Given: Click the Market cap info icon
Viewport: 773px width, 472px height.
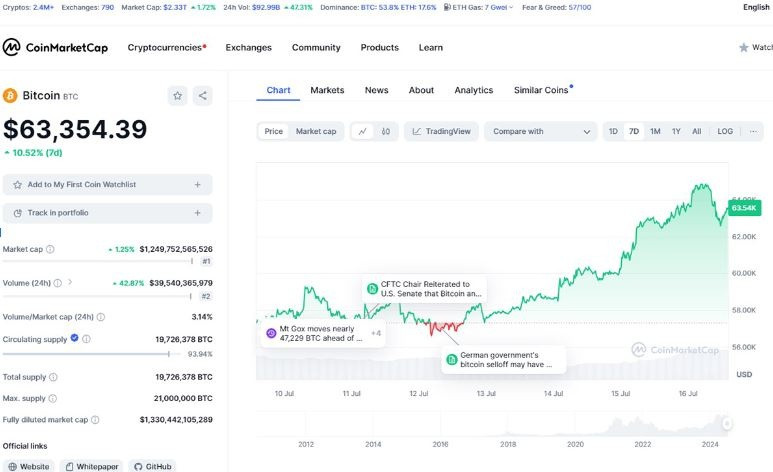Looking at the screenshot, I should point(50,249).
